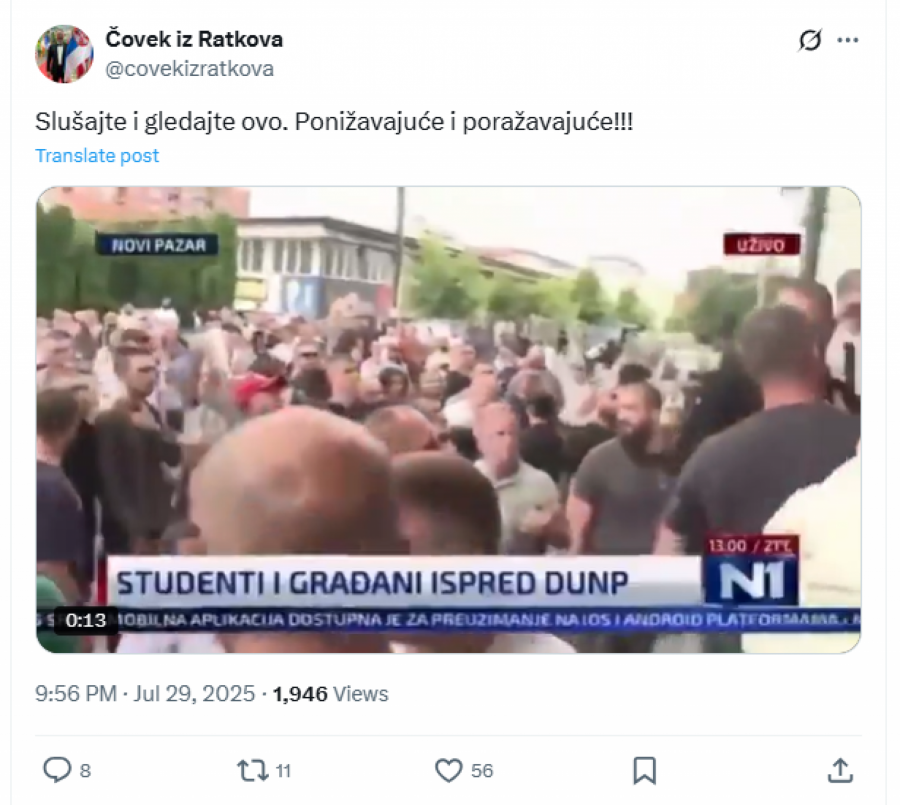Click the repost count 11
The width and height of the screenshot is (900, 805).
point(284,771)
